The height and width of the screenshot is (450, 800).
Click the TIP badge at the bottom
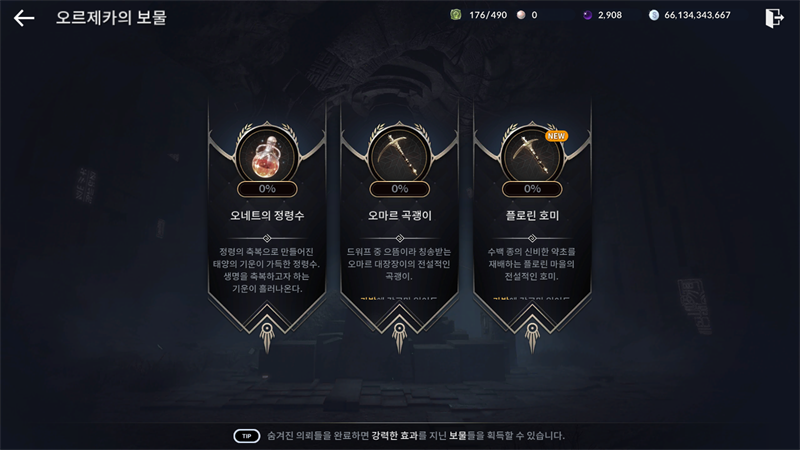pos(247,436)
